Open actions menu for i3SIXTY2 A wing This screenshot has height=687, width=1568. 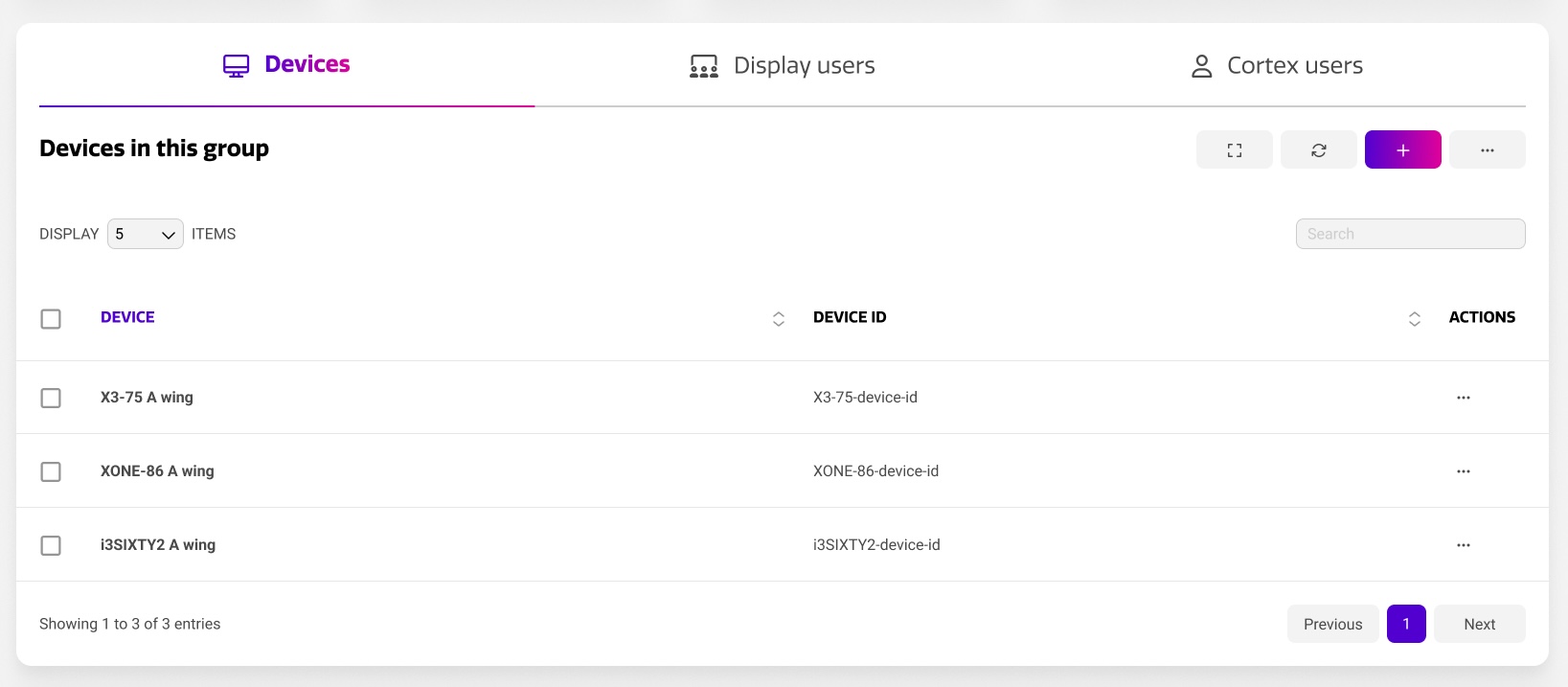click(1463, 545)
